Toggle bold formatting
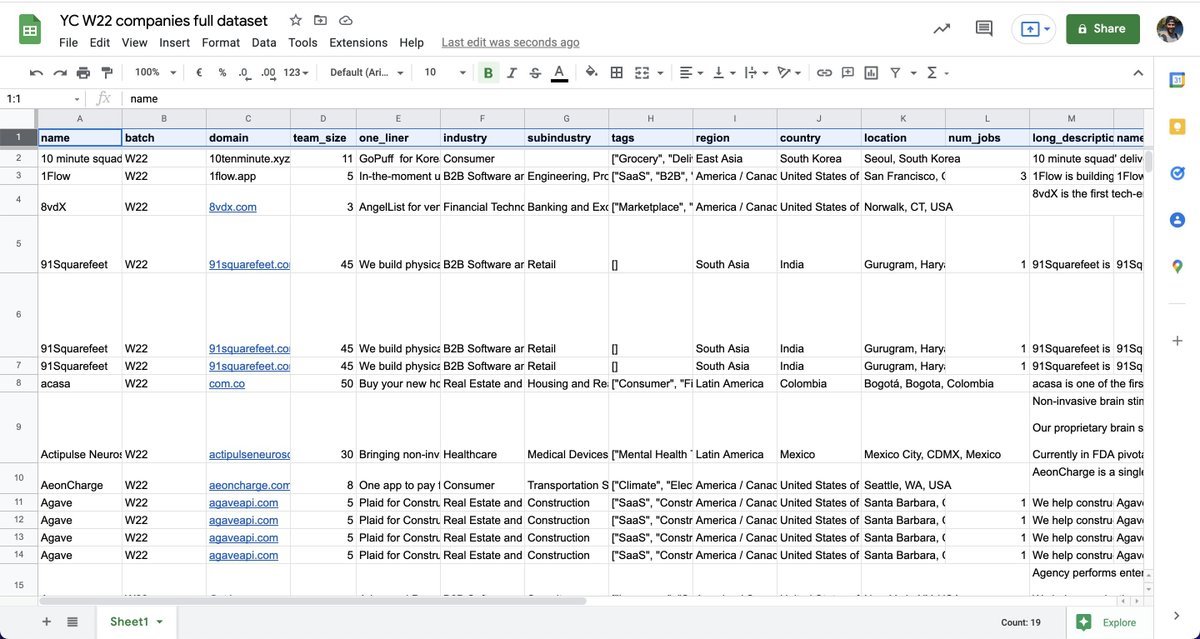 (488, 72)
